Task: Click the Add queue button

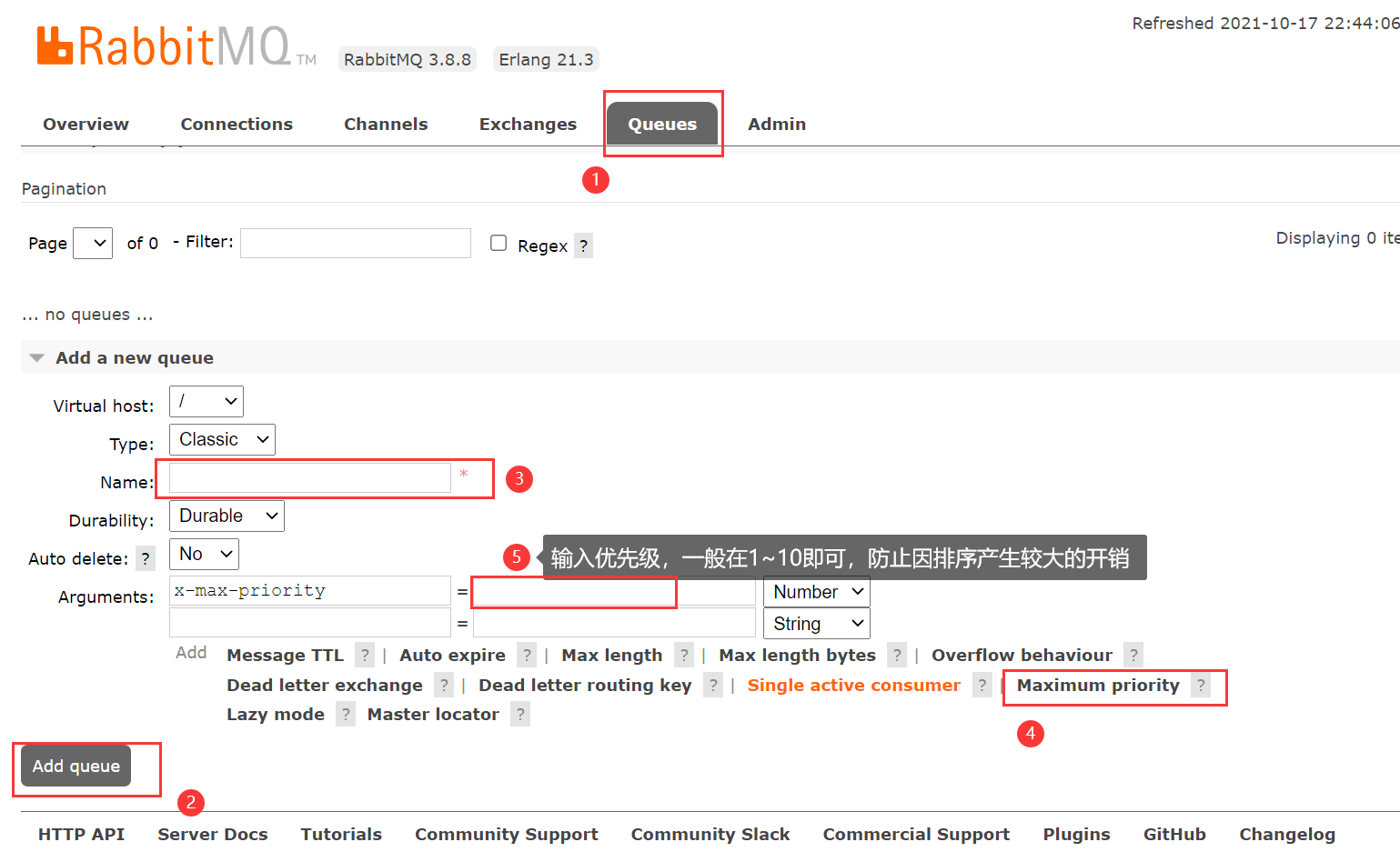Action: point(76,766)
